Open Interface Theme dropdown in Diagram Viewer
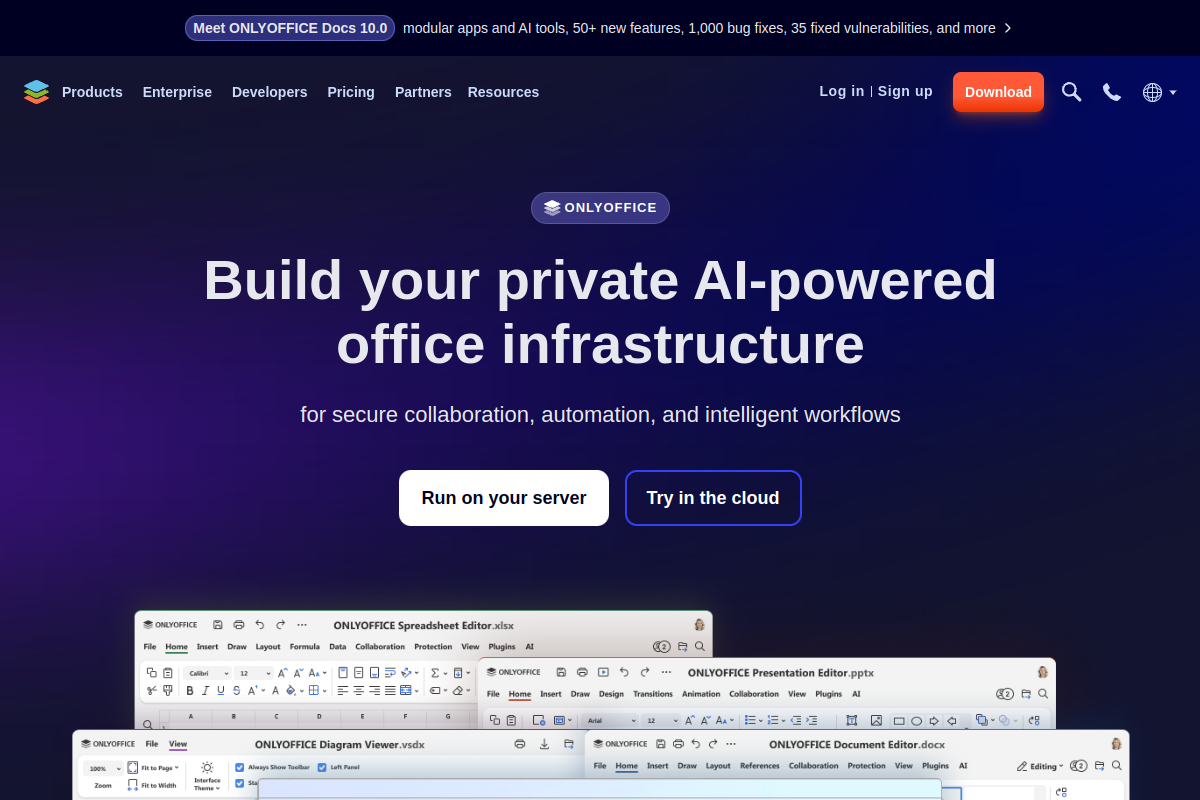 coord(207,777)
